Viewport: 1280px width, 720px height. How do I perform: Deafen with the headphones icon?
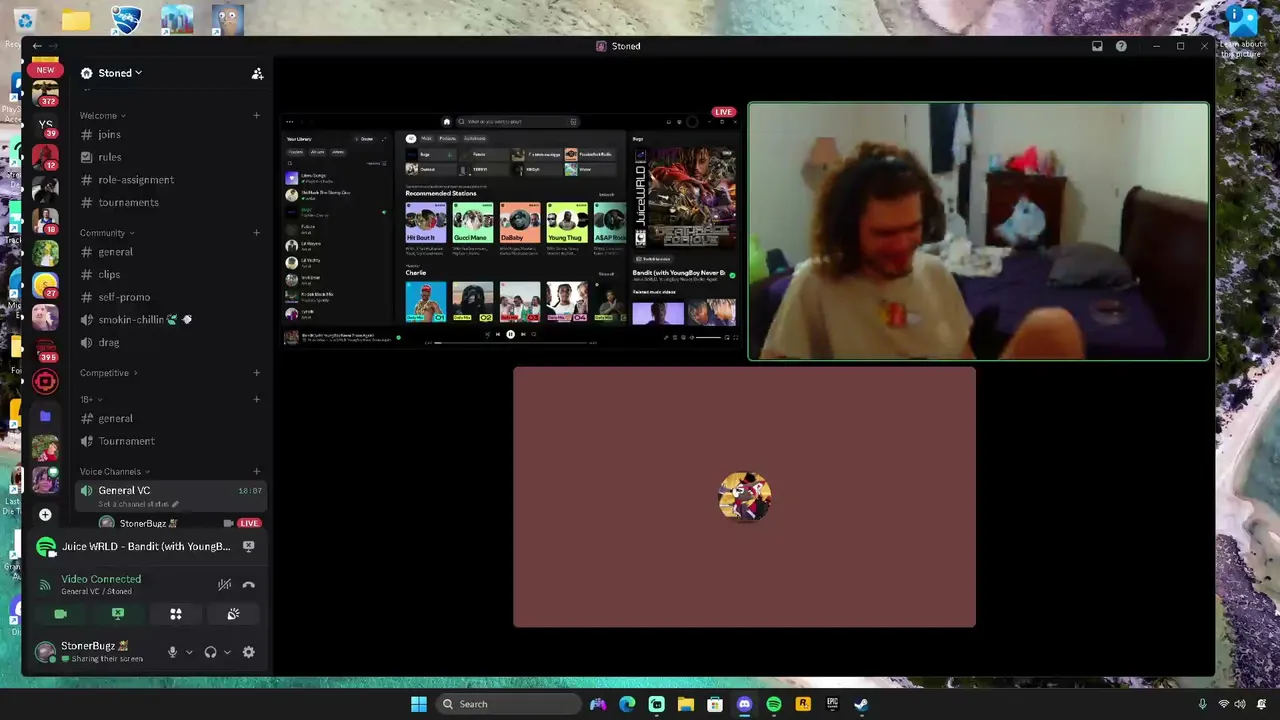pos(210,652)
